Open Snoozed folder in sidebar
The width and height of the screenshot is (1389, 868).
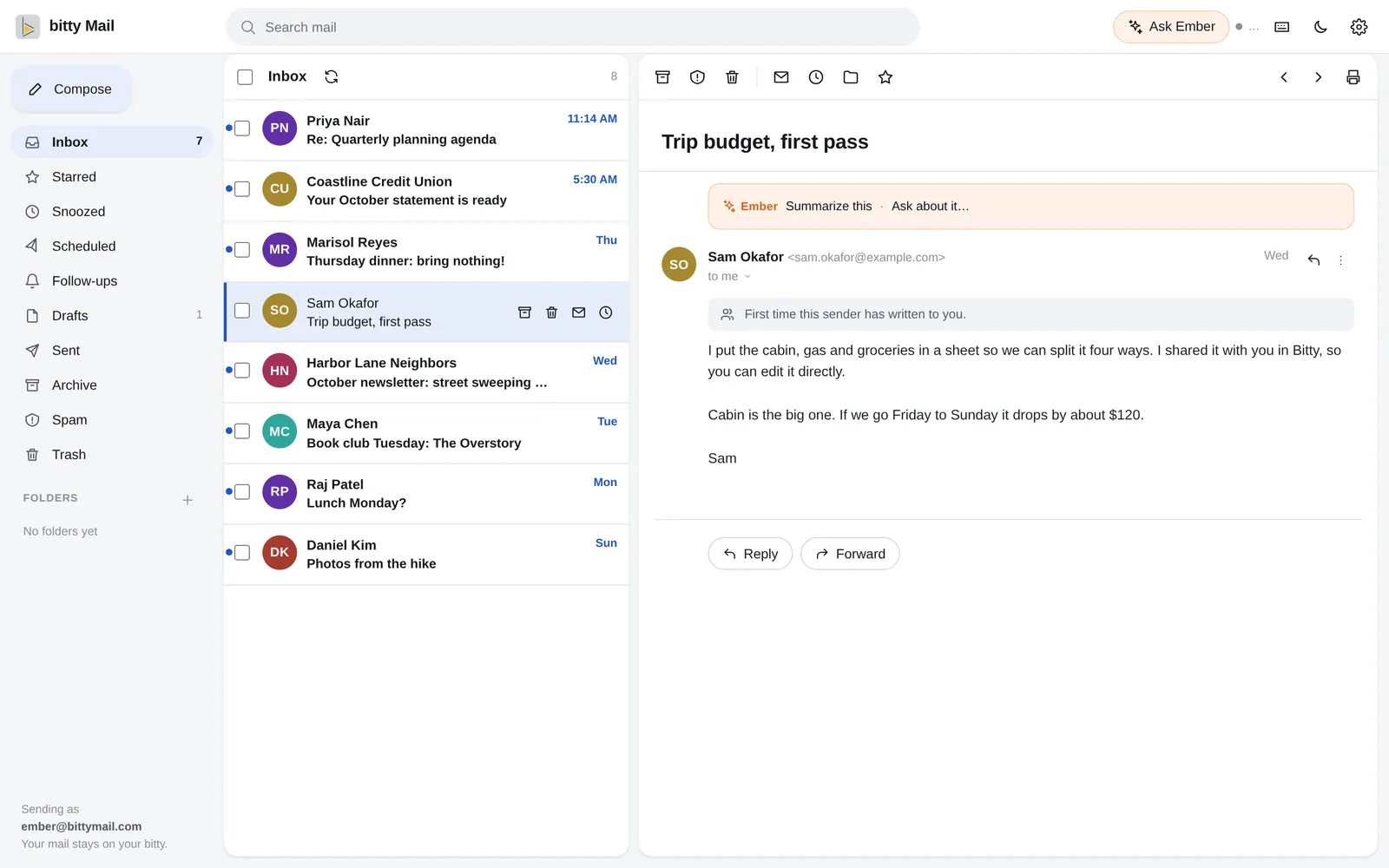pos(112,212)
